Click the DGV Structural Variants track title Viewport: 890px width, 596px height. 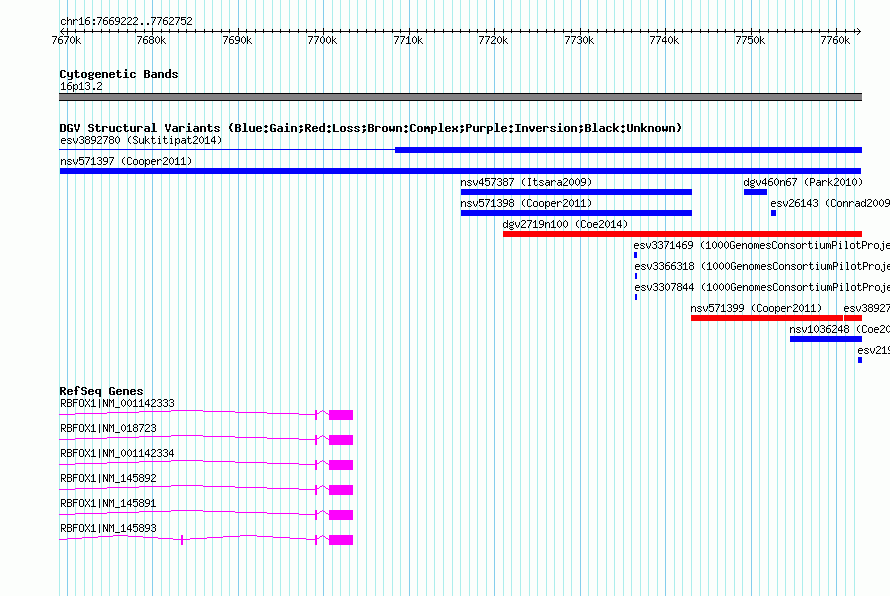click(371, 128)
